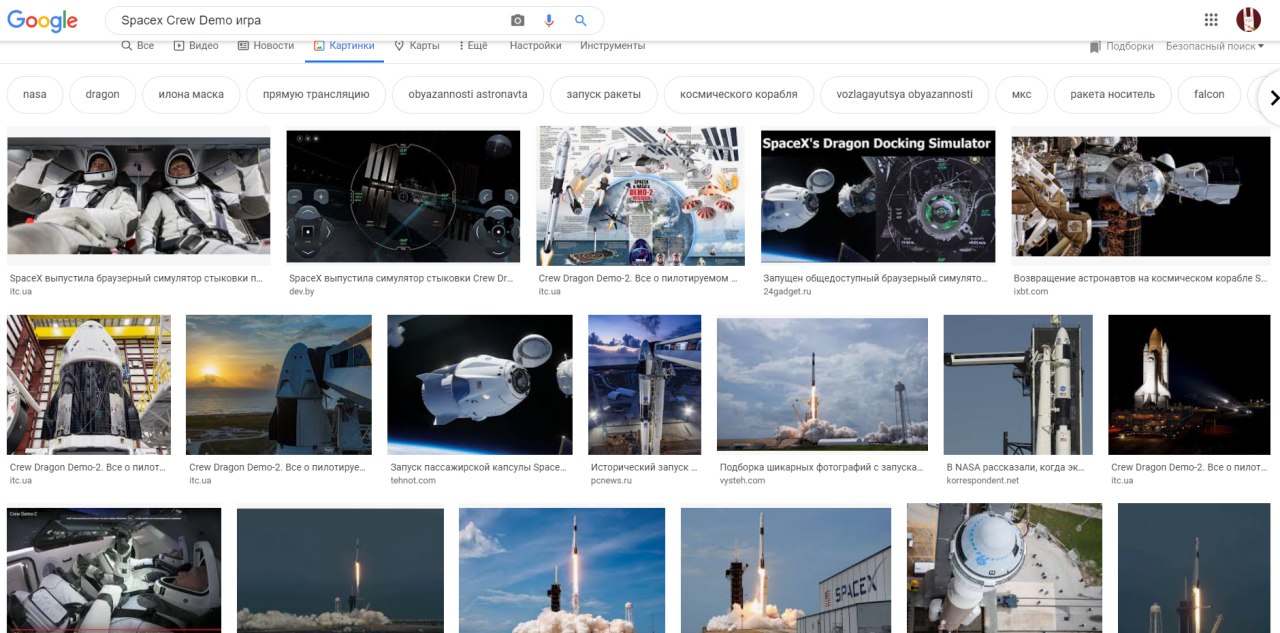Open the capsule at sunset image
The height and width of the screenshot is (633, 1280).
[x=279, y=385]
